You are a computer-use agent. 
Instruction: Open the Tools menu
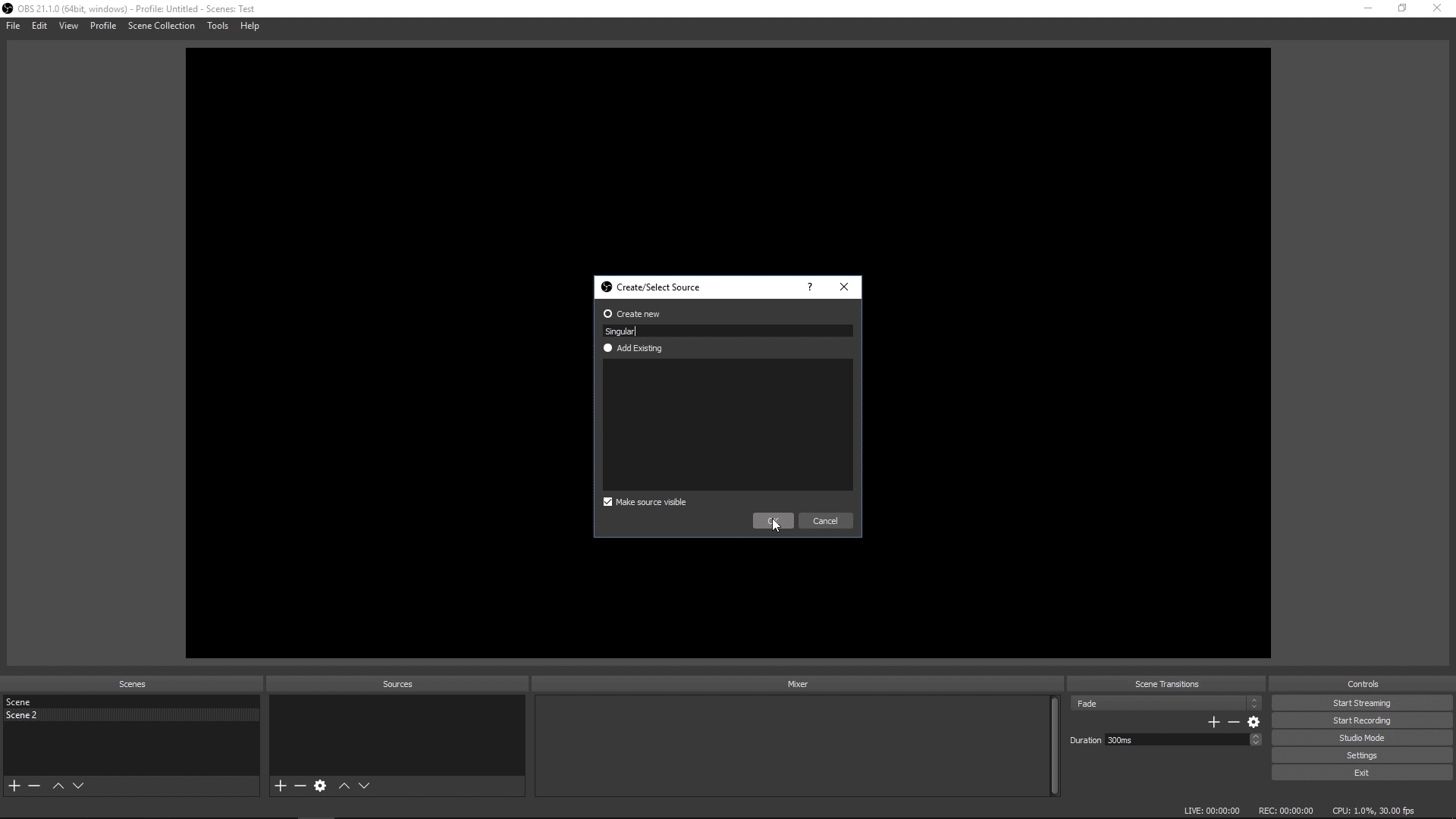[x=218, y=26]
